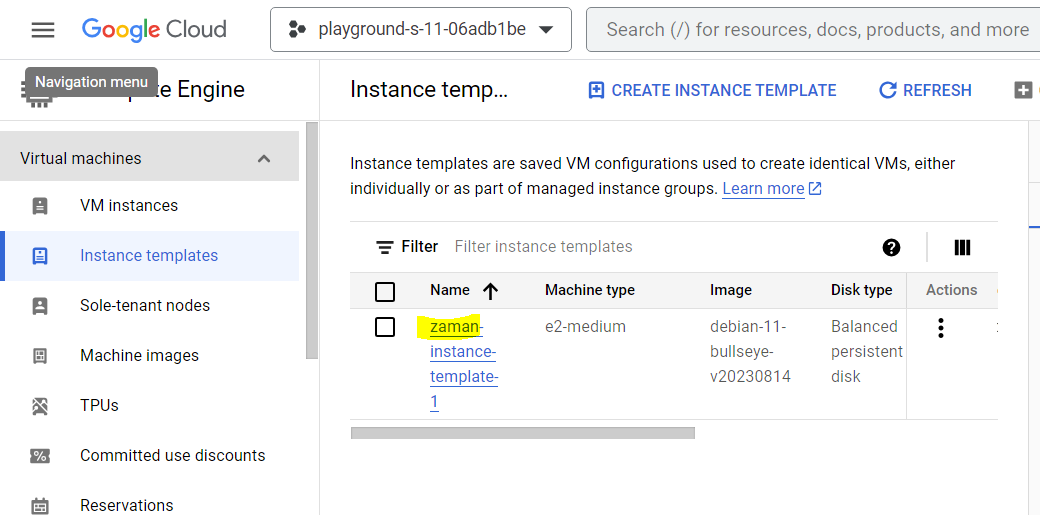
Task: Click the Machine images sidebar icon
Action: point(40,356)
